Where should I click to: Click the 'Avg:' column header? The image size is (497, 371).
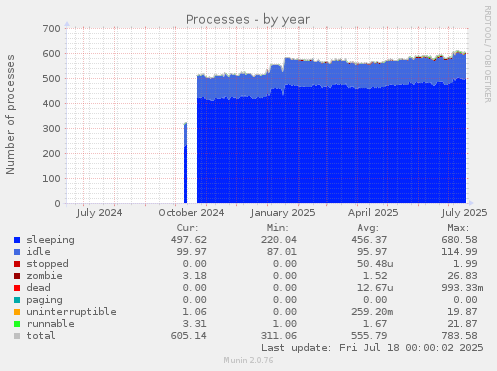(368, 228)
